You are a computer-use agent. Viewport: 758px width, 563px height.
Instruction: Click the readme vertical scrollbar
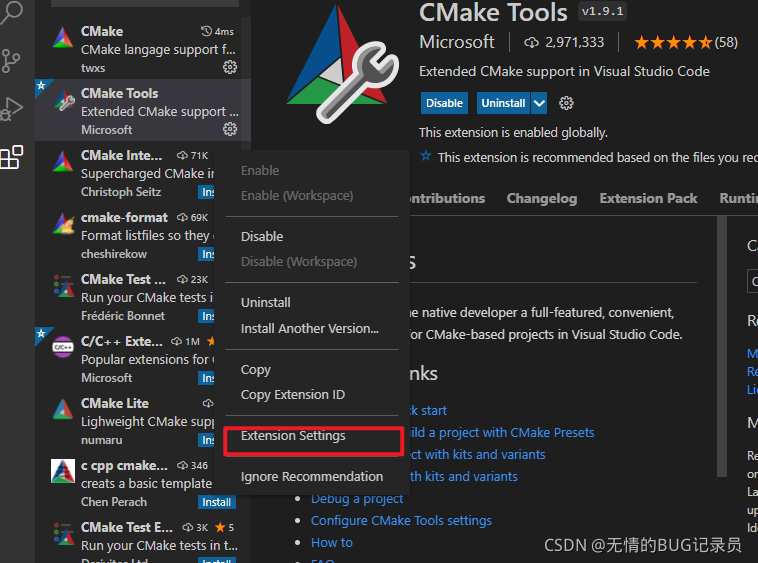[x=722, y=346]
